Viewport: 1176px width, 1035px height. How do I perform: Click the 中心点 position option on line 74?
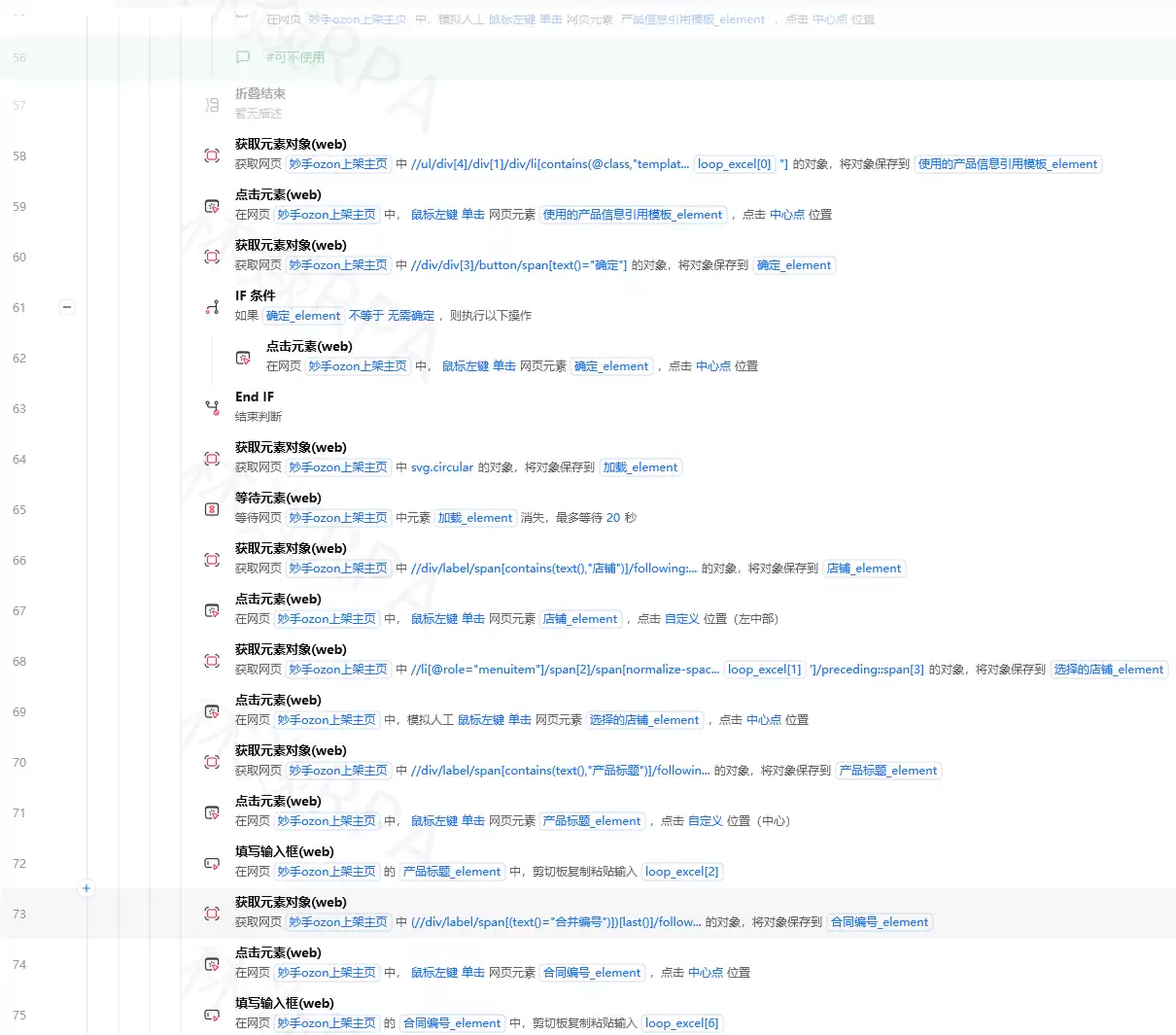click(706, 973)
